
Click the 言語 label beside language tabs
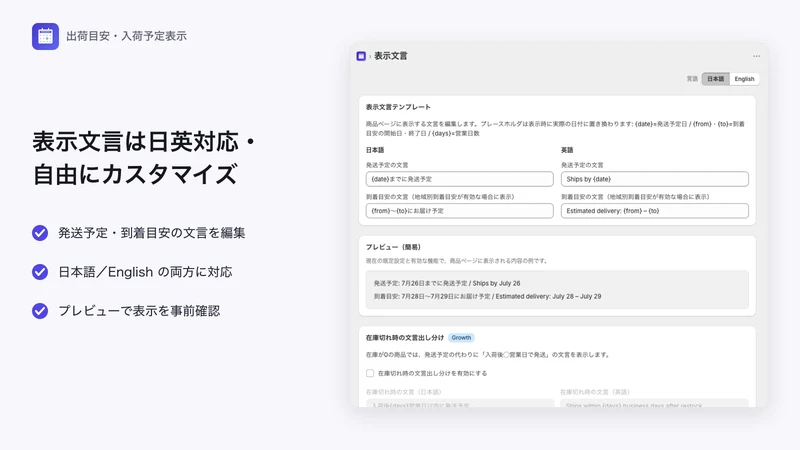point(692,79)
